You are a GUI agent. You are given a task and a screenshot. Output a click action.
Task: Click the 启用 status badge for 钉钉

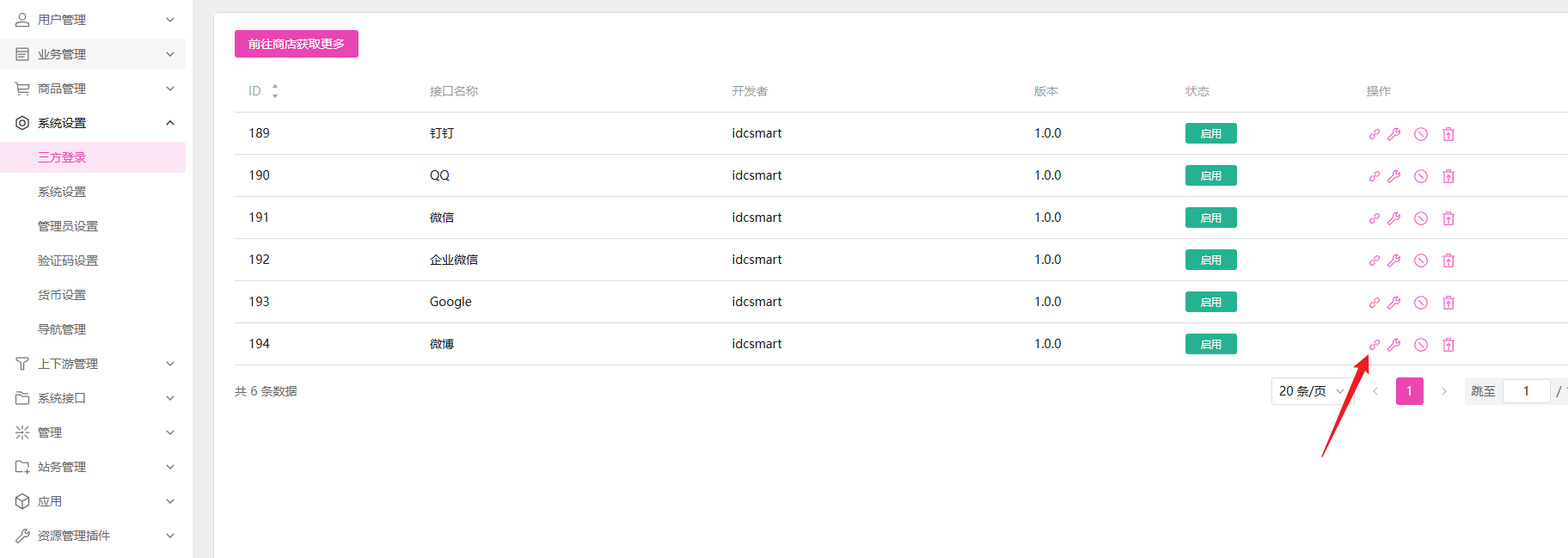[1210, 134]
